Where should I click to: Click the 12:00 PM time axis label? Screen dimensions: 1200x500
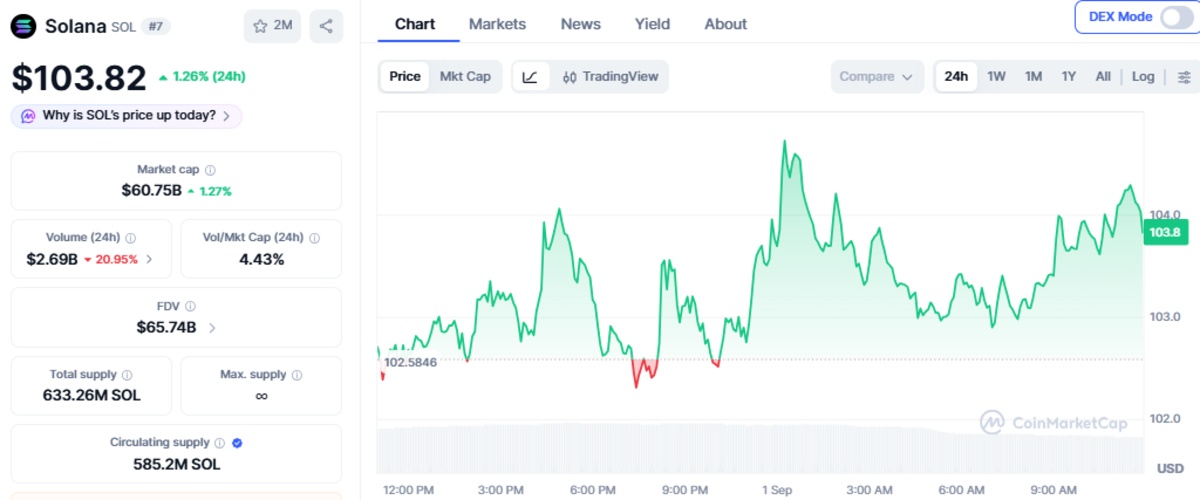(408, 490)
